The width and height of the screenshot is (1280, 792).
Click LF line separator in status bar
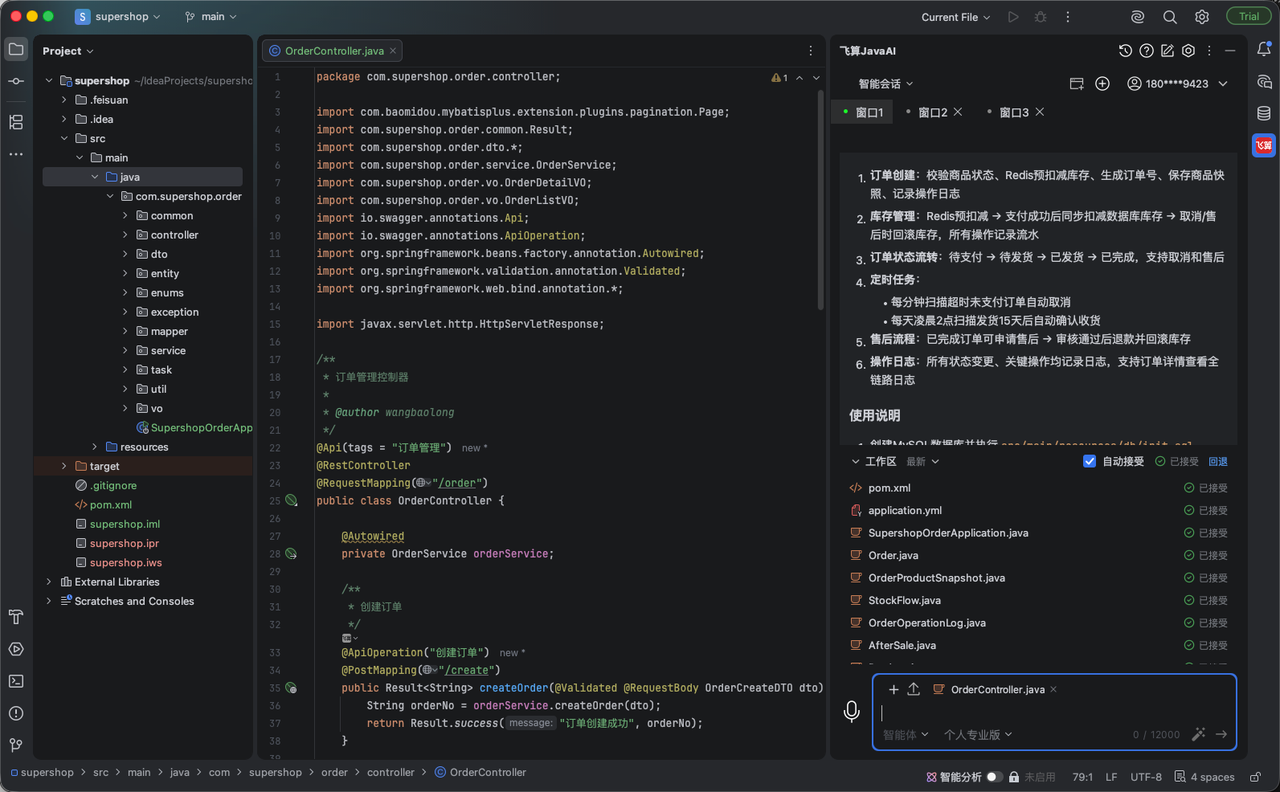coord(1111,776)
